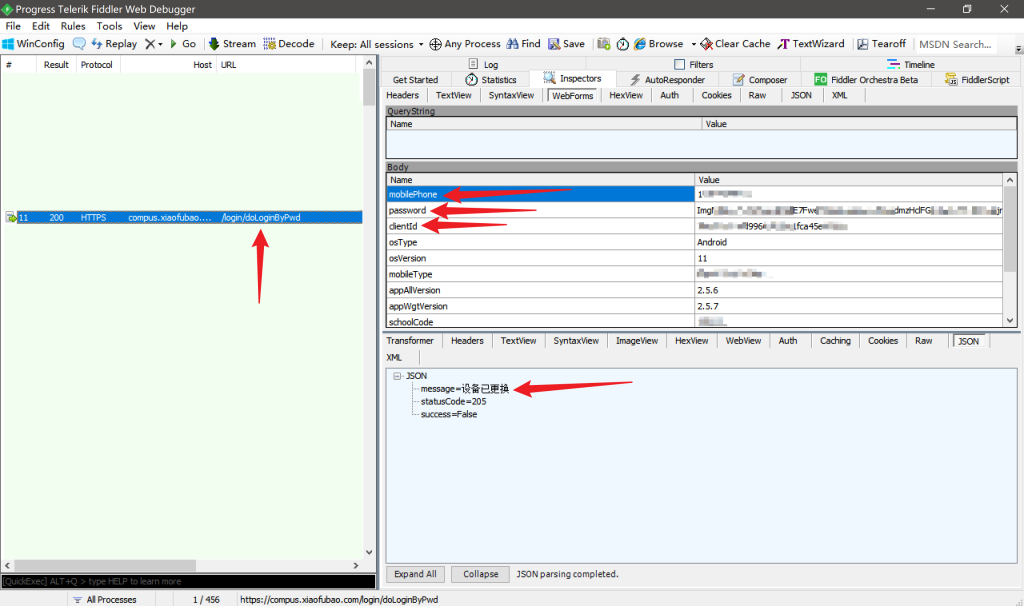Open Fiddler Orchestra Beta tab
The image size is (1024, 606).
(x=866, y=80)
